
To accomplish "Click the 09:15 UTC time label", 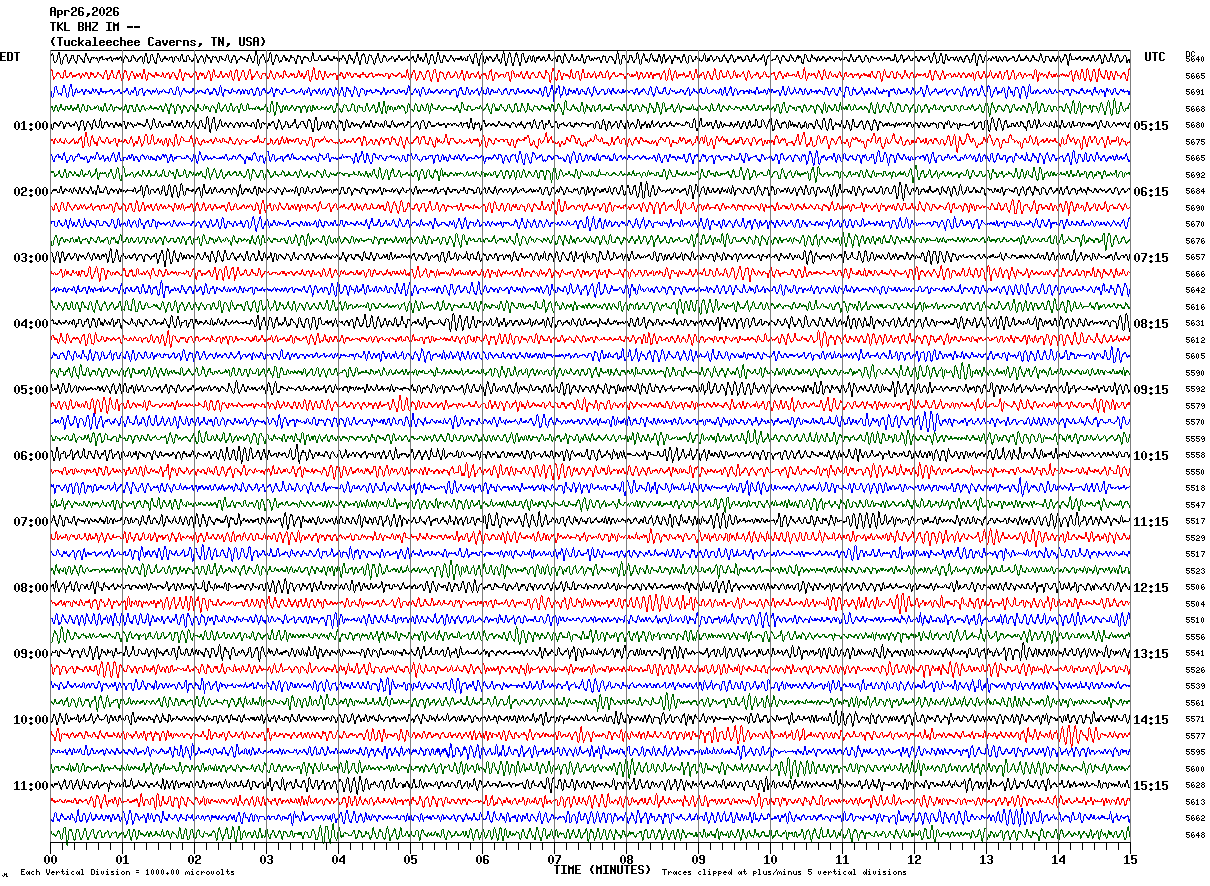I will pyautogui.click(x=1151, y=390).
